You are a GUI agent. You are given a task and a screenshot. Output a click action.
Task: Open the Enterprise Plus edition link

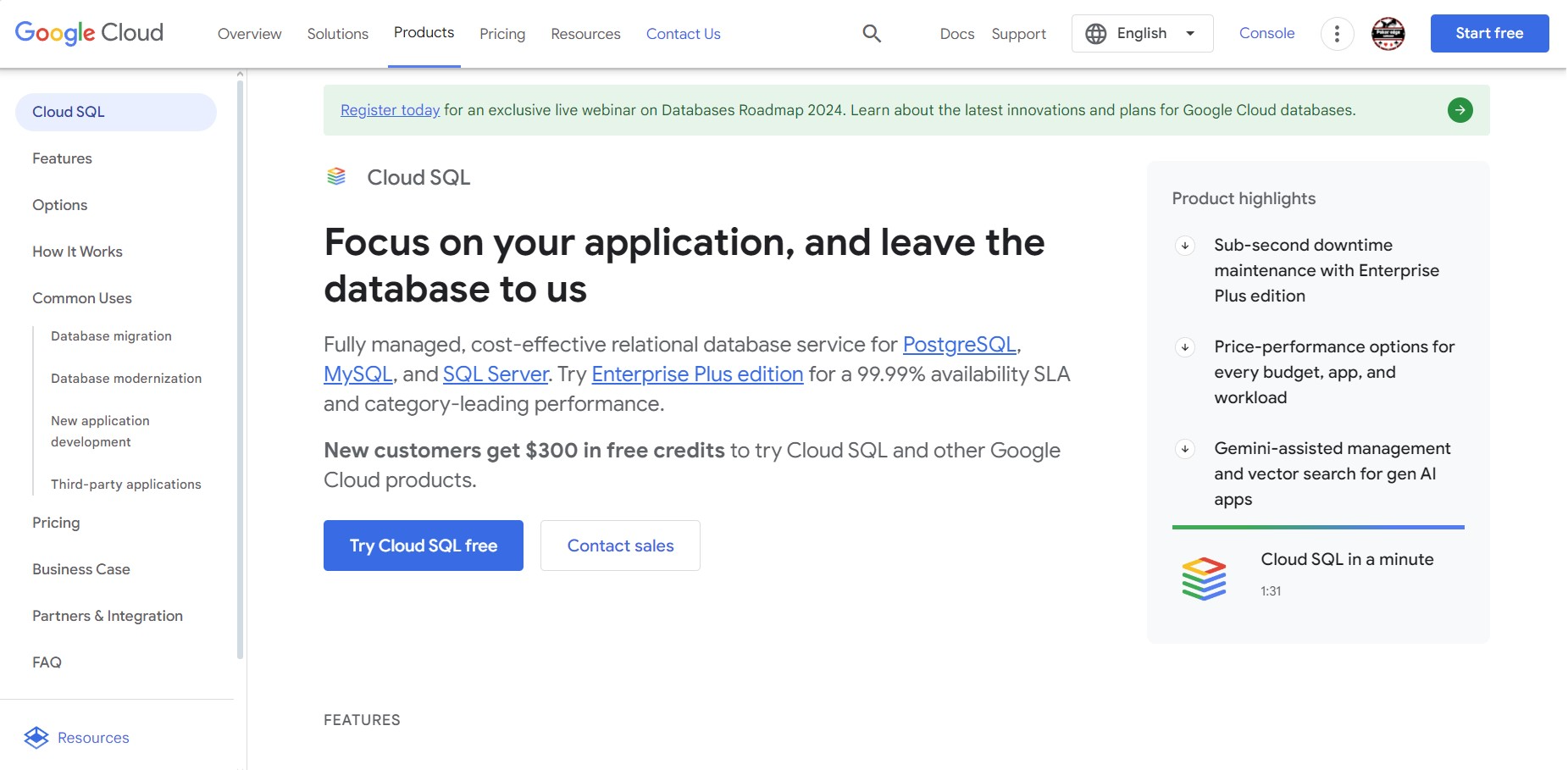(x=697, y=374)
